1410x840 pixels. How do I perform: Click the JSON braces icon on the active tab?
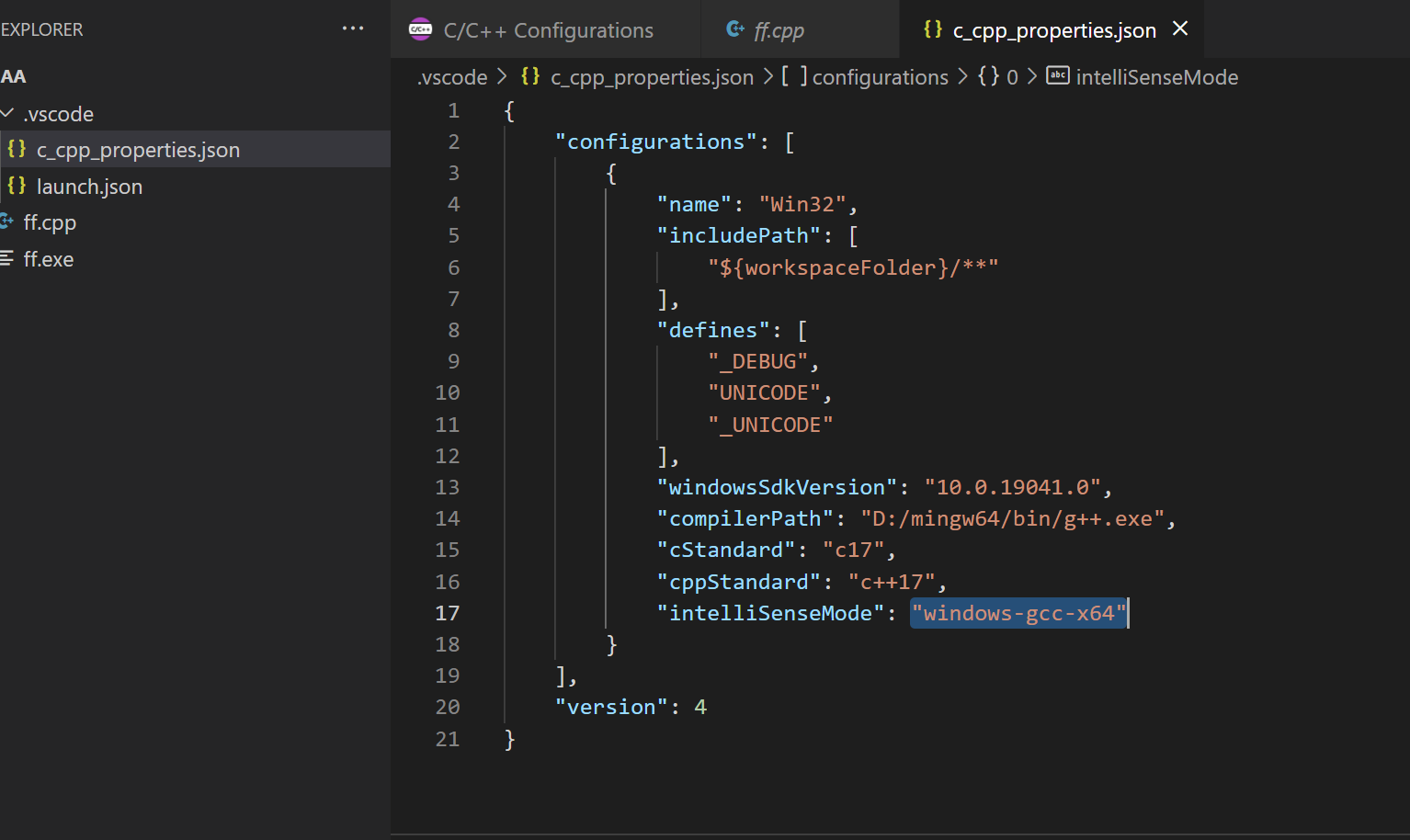pyautogui.click(x=932, y=28)
